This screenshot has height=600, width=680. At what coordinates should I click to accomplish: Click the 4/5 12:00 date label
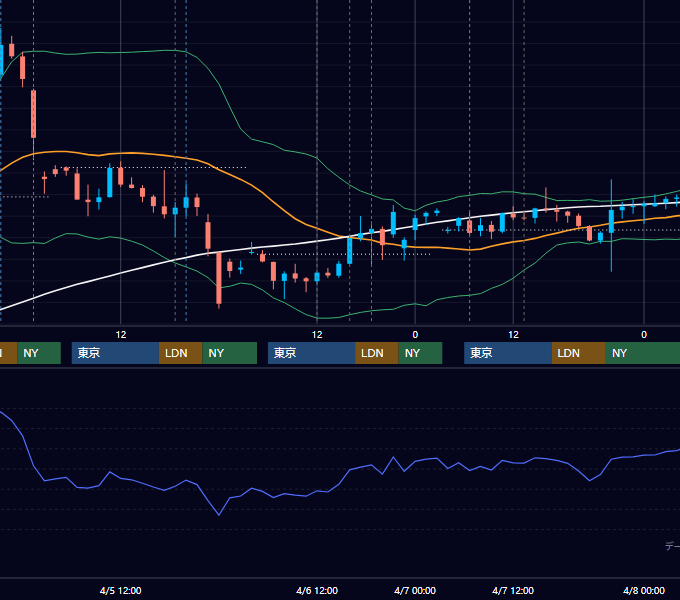pos(121,590)
